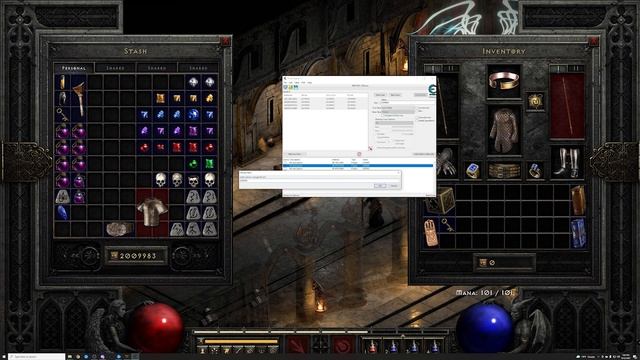Click the inventory gold drop coin icon
This screenshot has height=360, width=640.
tap(483, 262)
